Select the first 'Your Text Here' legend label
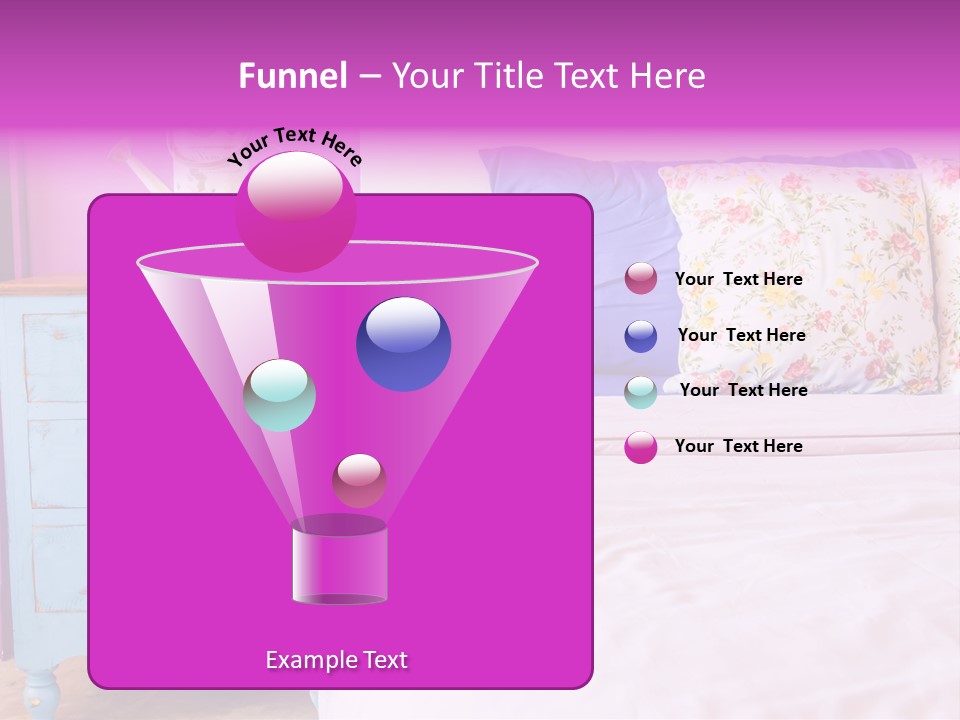Image resolution: width=960 pixels, height=720 pixels. click(740, 279)
